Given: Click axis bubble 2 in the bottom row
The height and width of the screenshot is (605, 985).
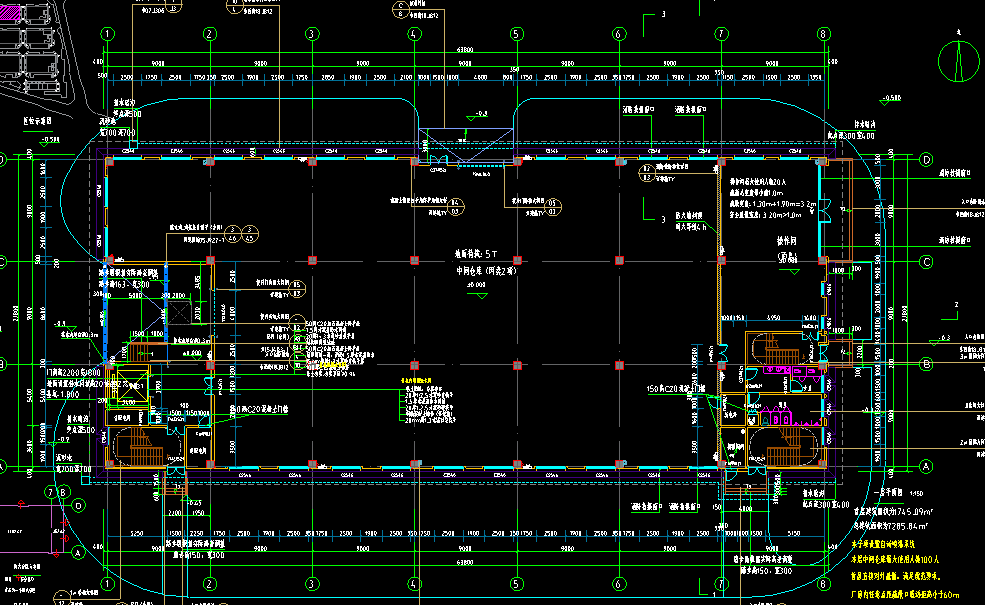Looking at the screenshot, I should (210, 584).
